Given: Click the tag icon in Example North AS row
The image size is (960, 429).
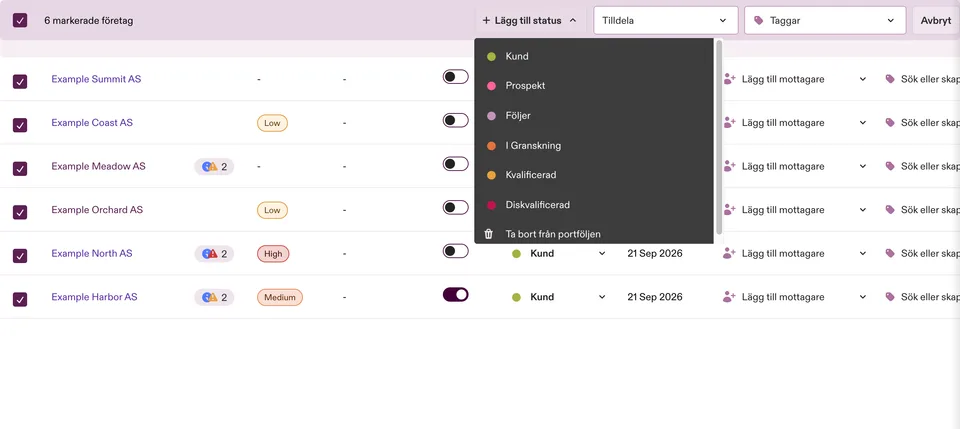Looking at the screenshot, I should pyautogui.click(x=890, y=253).
